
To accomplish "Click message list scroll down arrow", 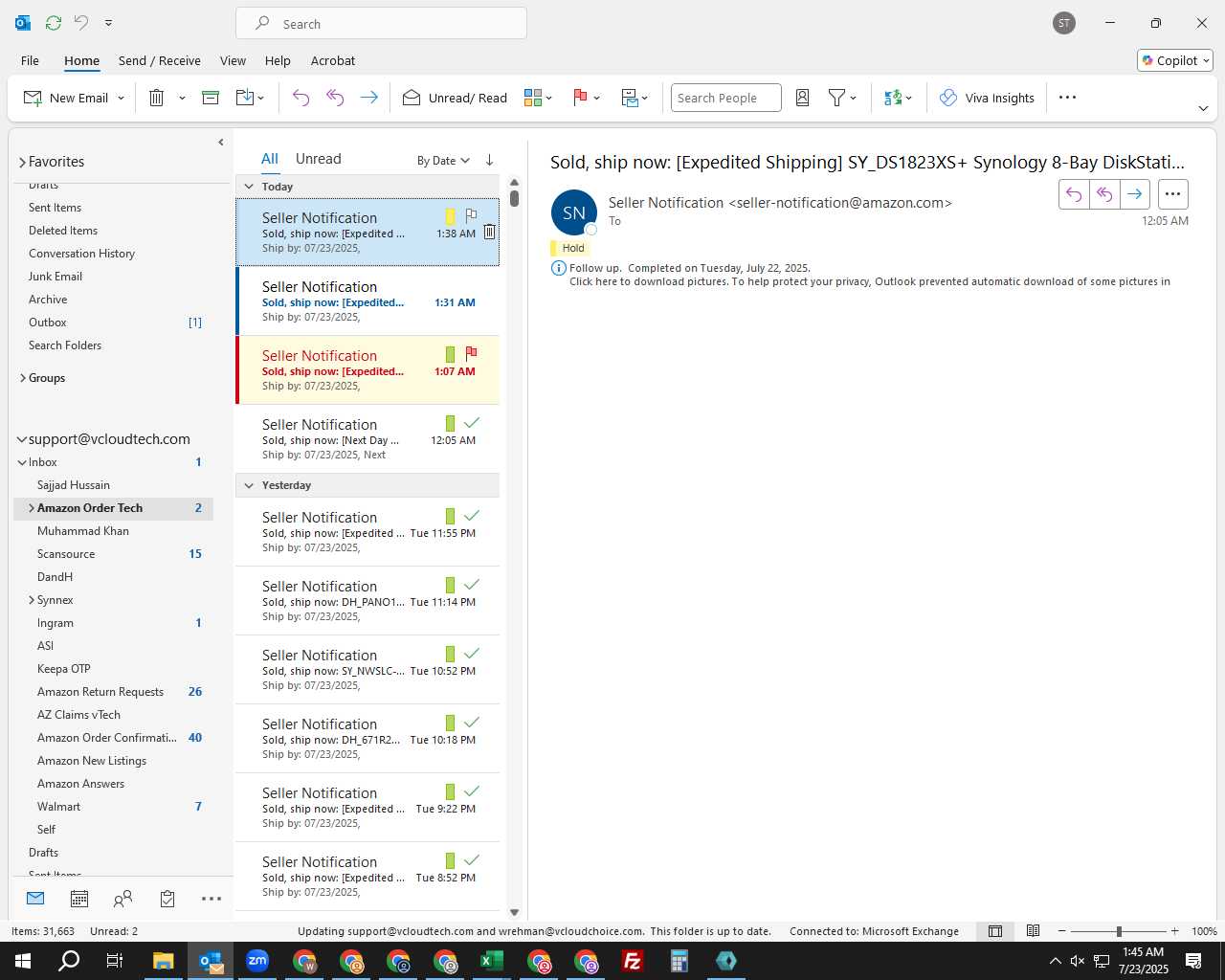I will 514,912.
